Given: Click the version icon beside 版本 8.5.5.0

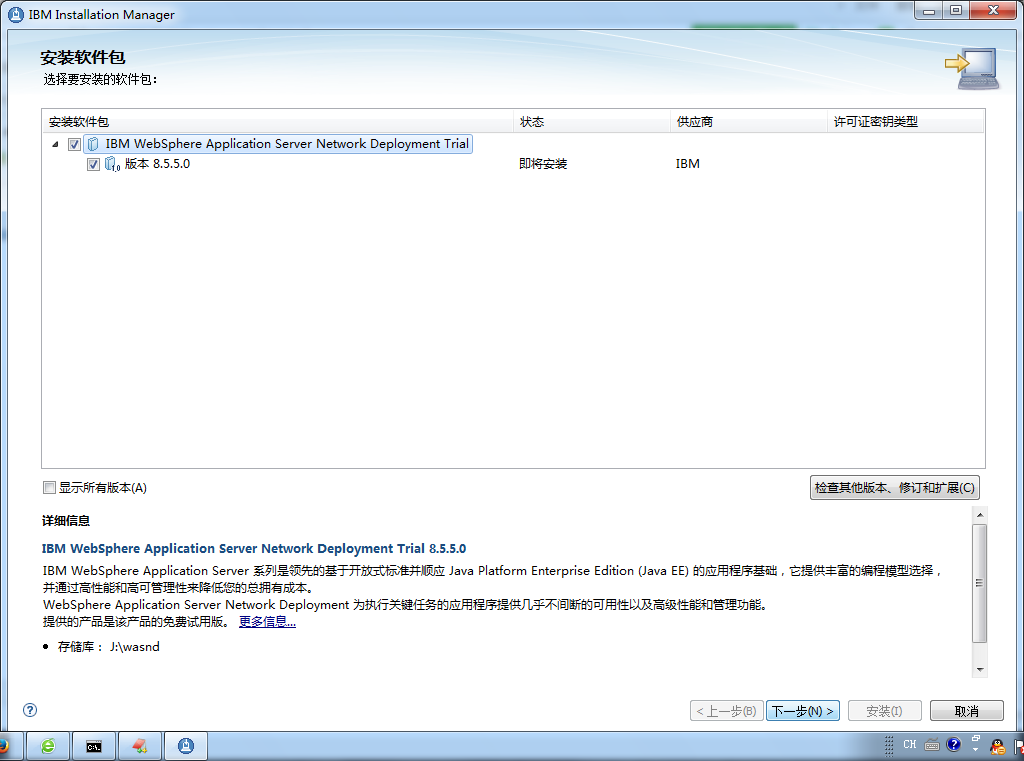Looking at the screenshot, I should pyautogui.click(x=112, y=164).
